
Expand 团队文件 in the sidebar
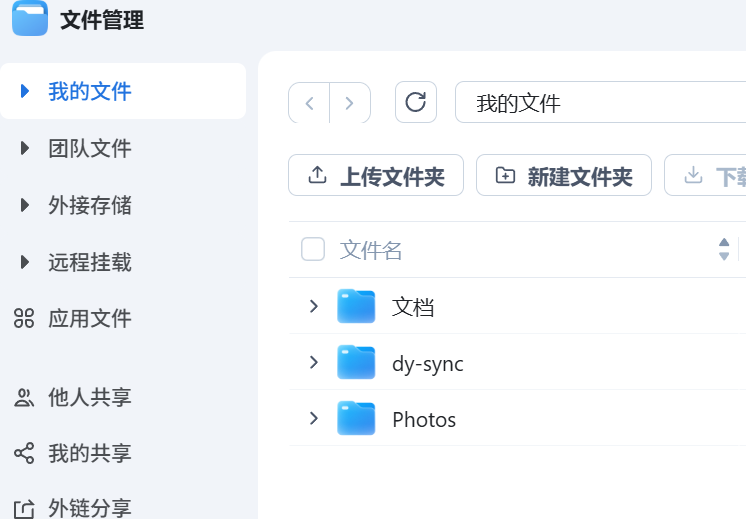25,149
